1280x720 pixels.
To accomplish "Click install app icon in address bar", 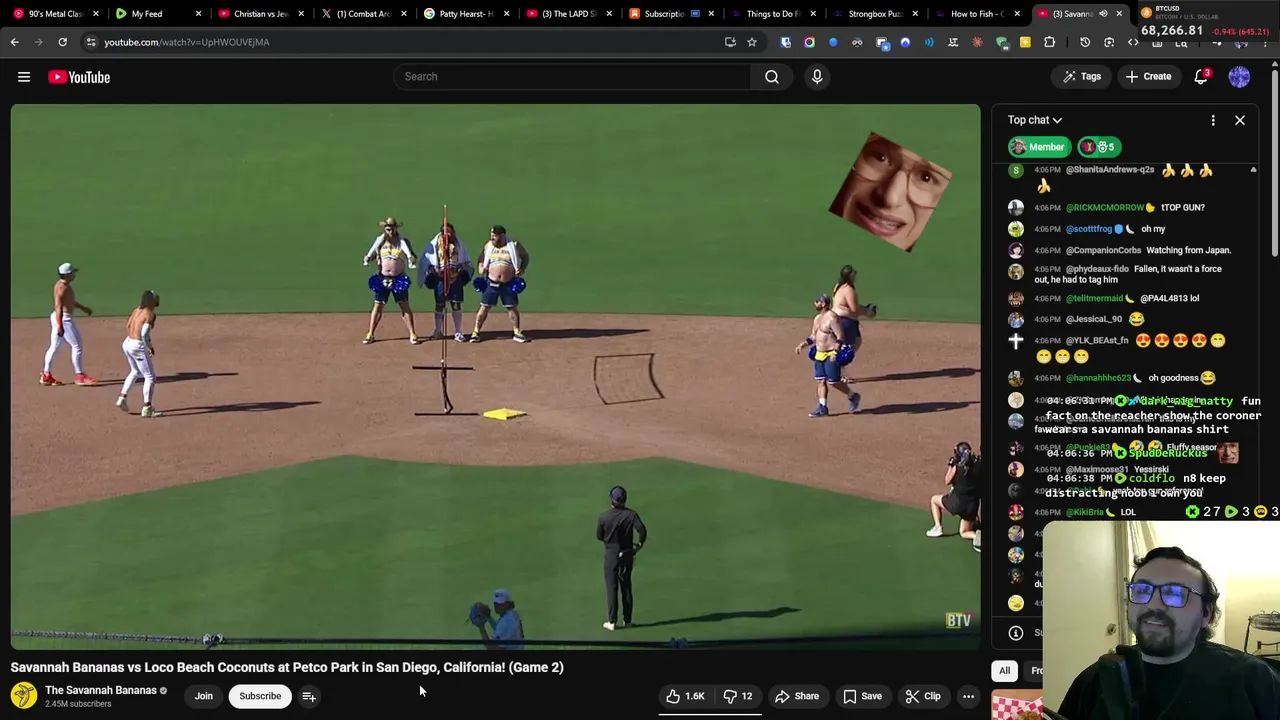I will [730, 42].
